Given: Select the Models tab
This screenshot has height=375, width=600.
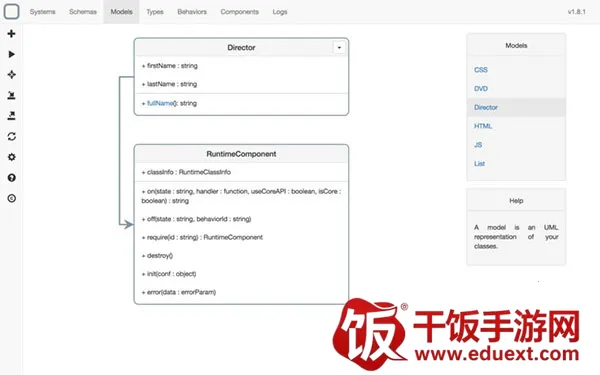Looking at the screenshot, I should (121, 12).
